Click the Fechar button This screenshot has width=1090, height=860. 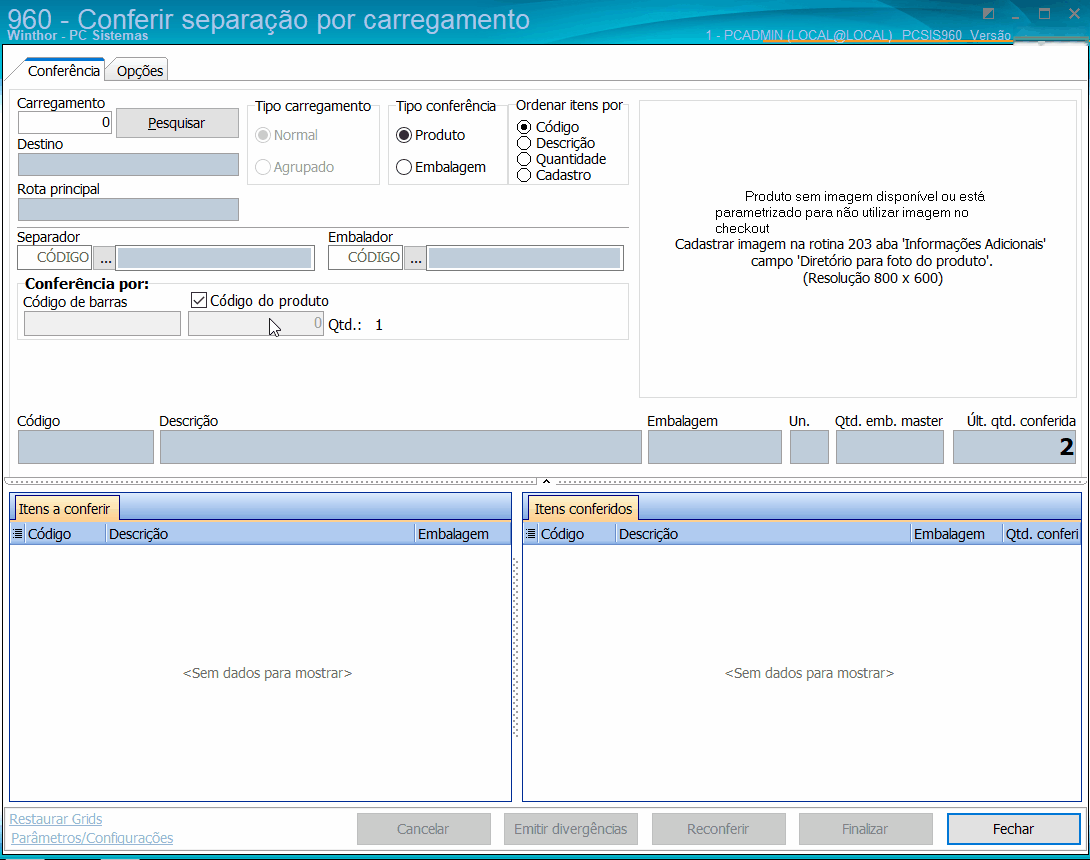coord(1014,829)
